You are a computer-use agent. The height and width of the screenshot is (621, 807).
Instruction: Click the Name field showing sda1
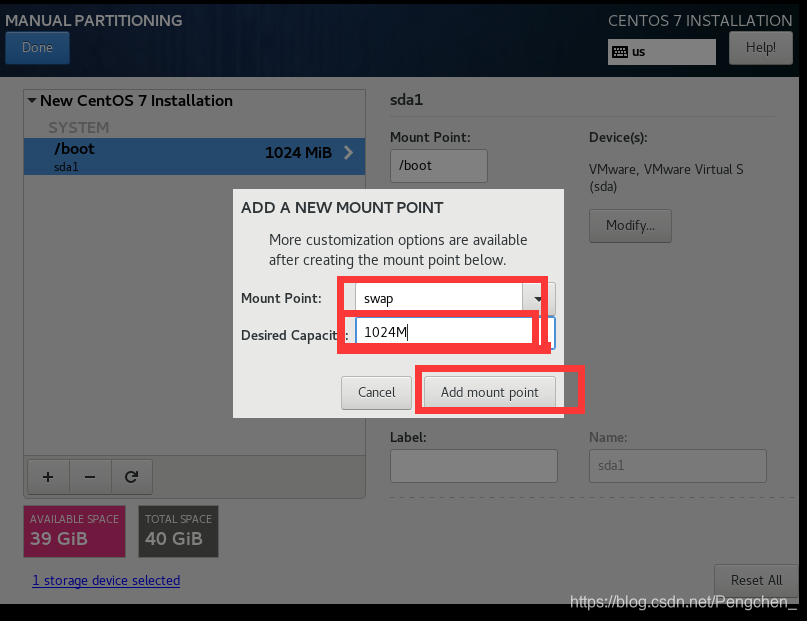click(x=677, y=466)
